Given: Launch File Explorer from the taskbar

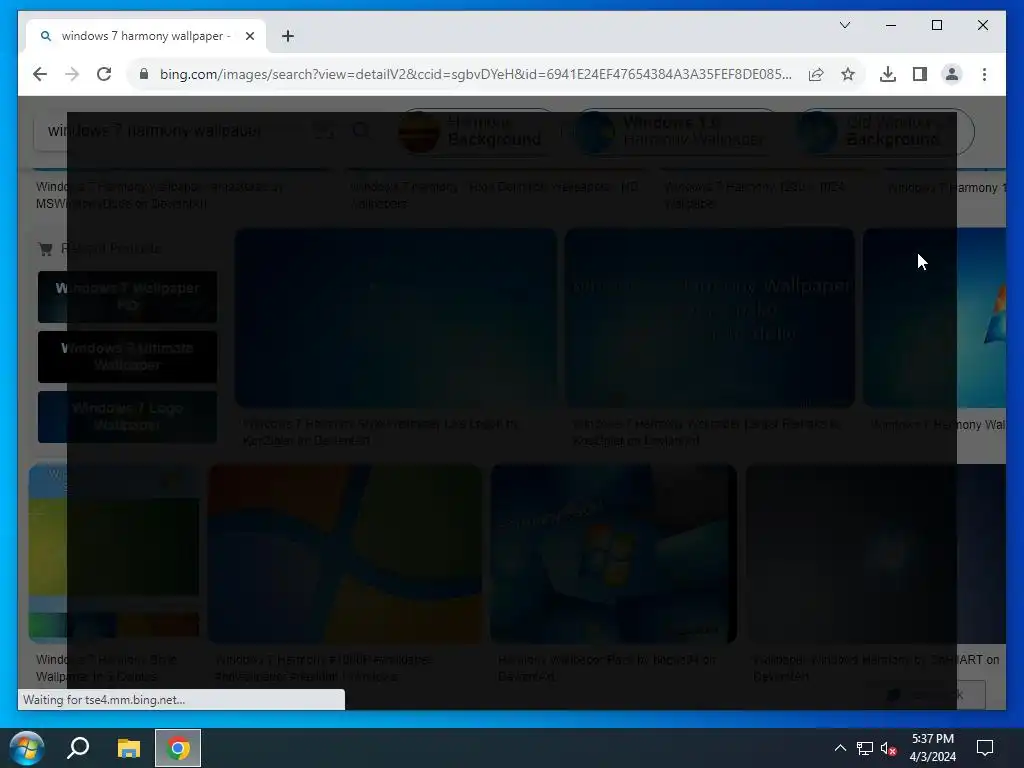Looking at the screenshot, I should point(129,748).
